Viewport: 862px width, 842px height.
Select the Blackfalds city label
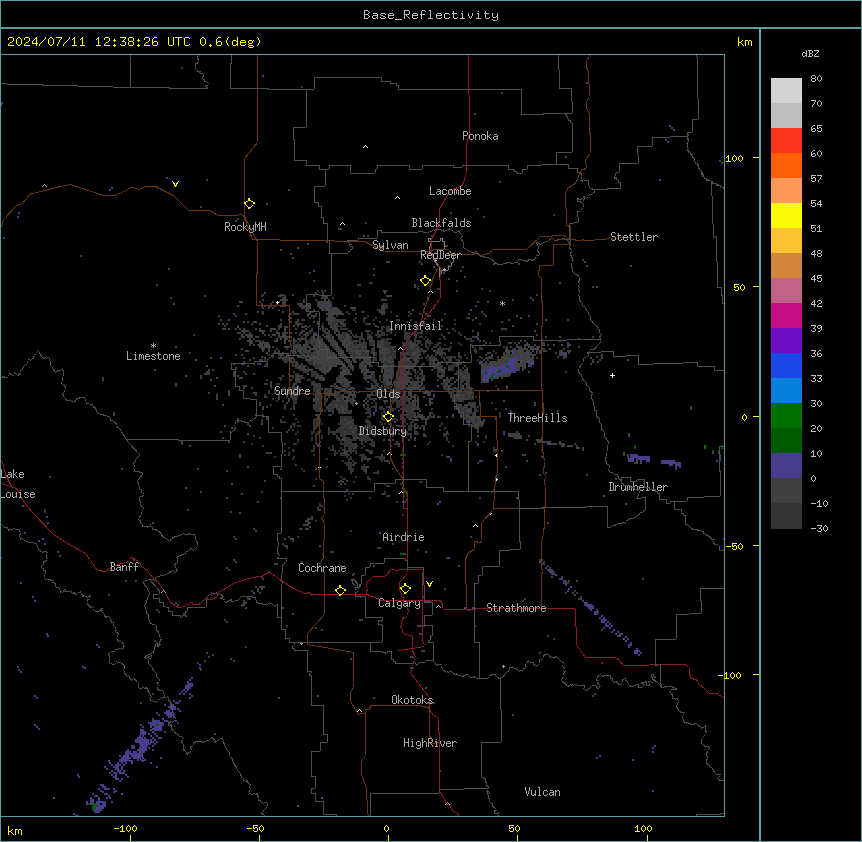point(441,223)
